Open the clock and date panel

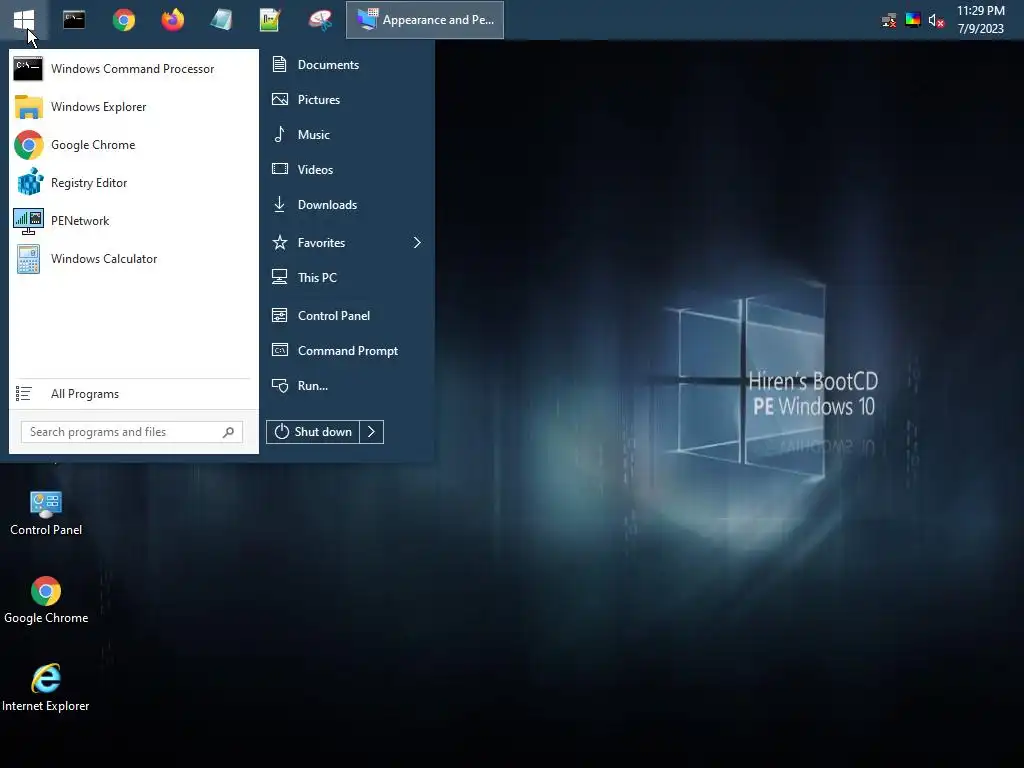click(980, 20)
